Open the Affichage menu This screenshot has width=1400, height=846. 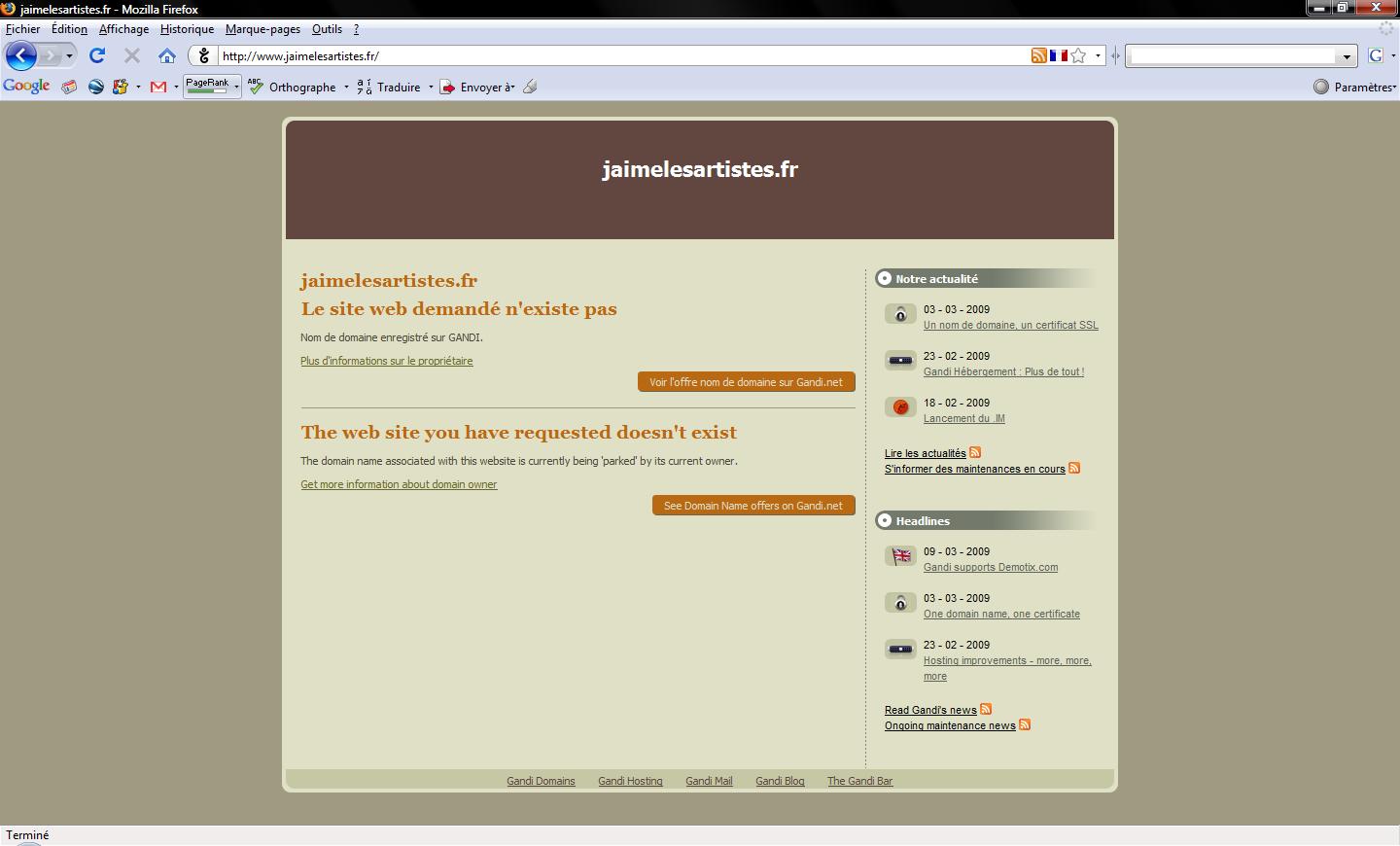coord(123,29)
